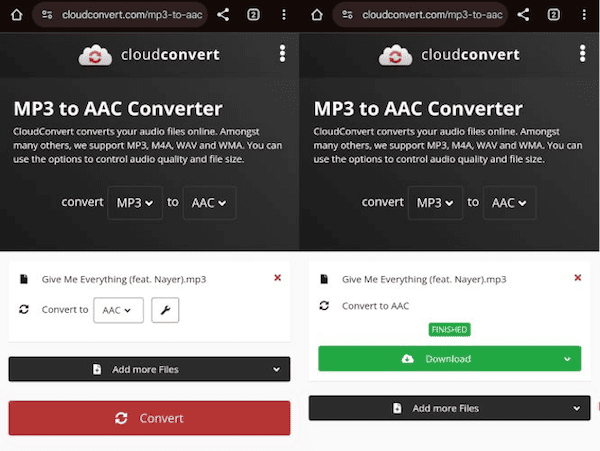Click the refresh icon next to 'Convert to' on left
The image size is (600, 451).
coord(24,309)
